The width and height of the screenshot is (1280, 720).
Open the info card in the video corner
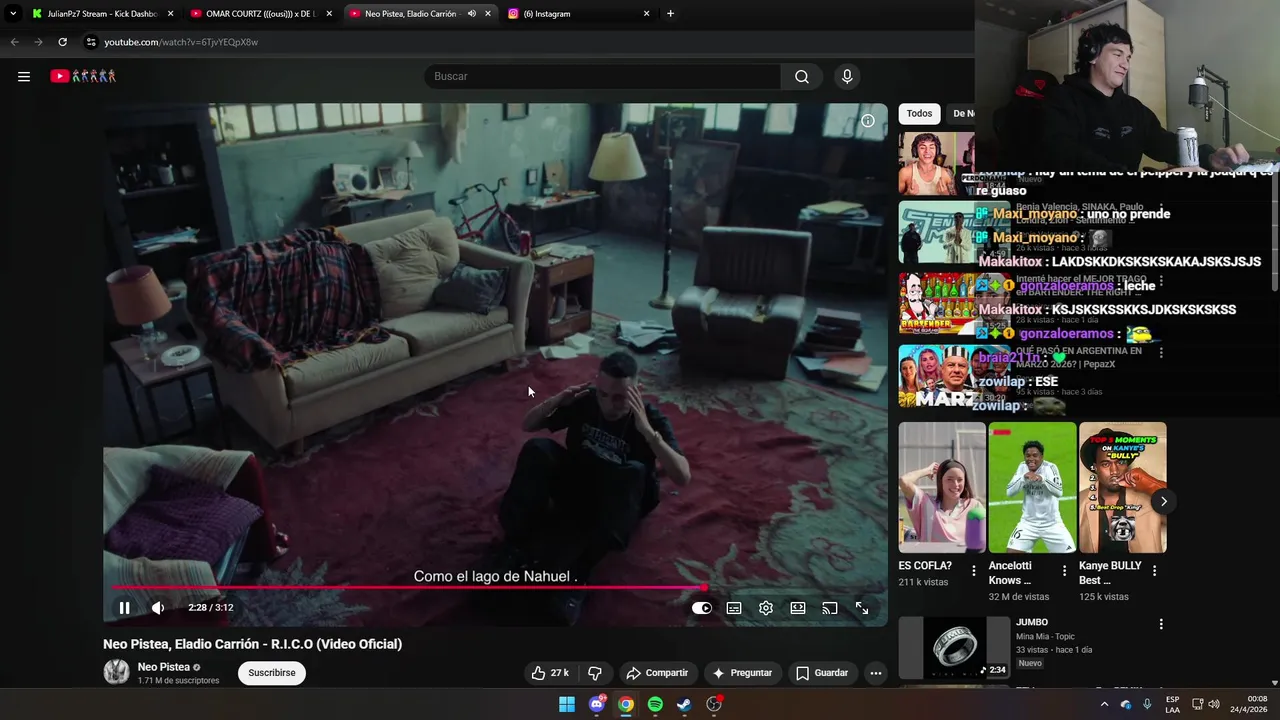coord(868,121)
